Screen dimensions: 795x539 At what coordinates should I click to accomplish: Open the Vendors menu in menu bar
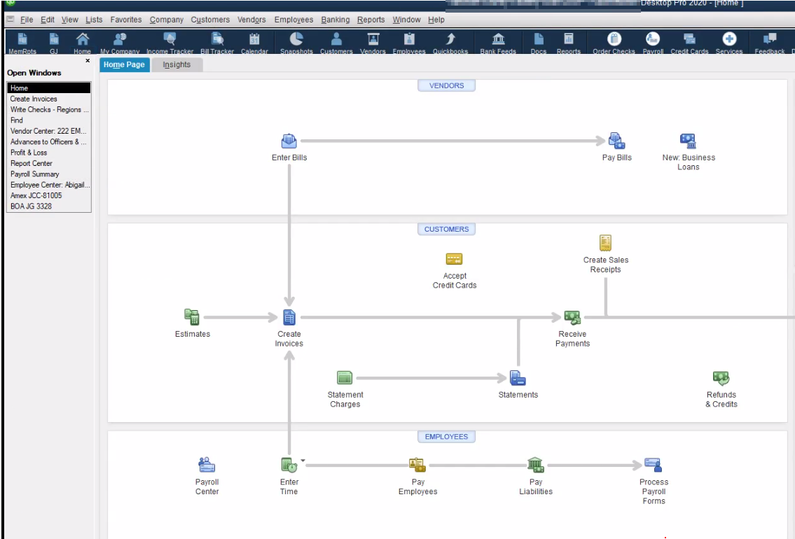251,20
